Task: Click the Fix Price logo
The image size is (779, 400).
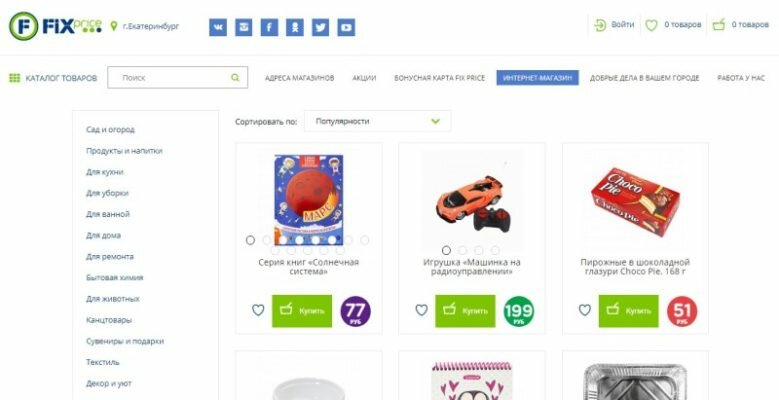Action: (55, 26)
